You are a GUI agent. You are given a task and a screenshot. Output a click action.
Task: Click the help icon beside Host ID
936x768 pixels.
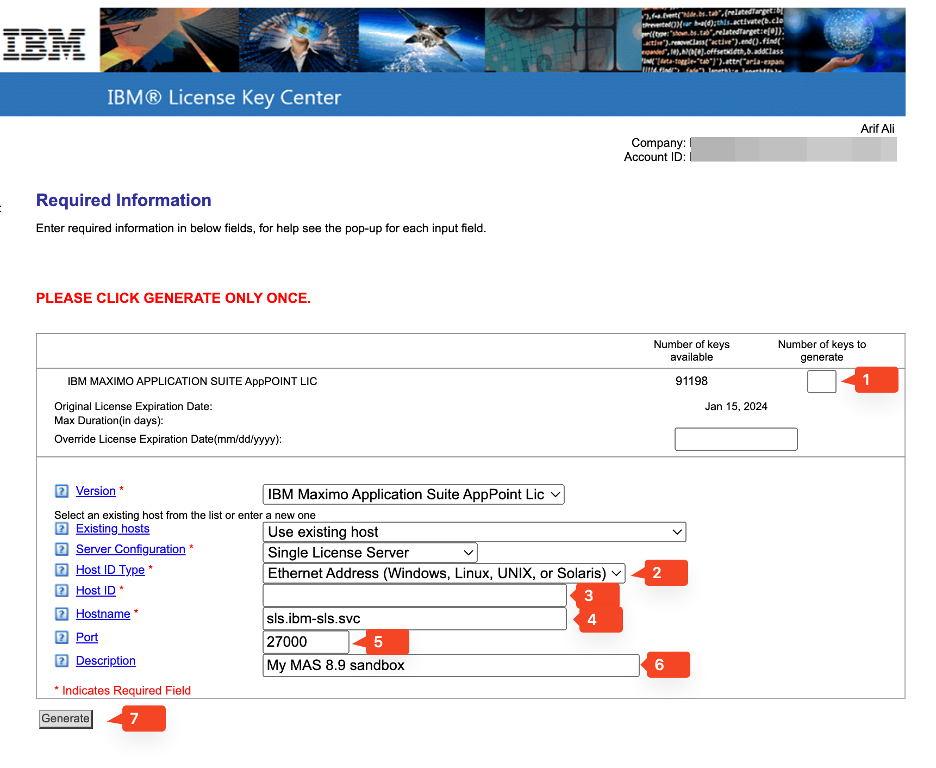point(61,590)
